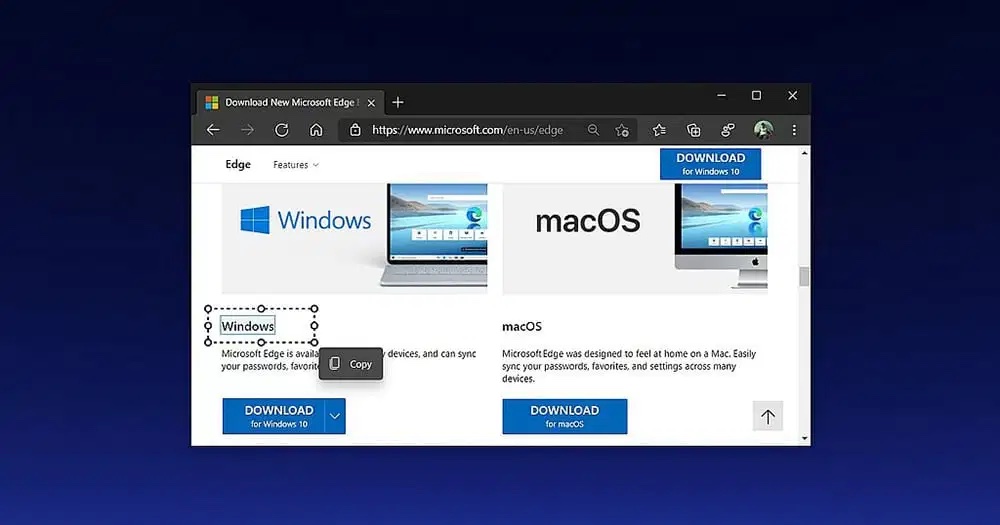Viewport: 1000px width, 525px height.
Task: Click top DOWNLOAD for Windows 10 button
Action: pyautogui.click(x=710, y=164)
